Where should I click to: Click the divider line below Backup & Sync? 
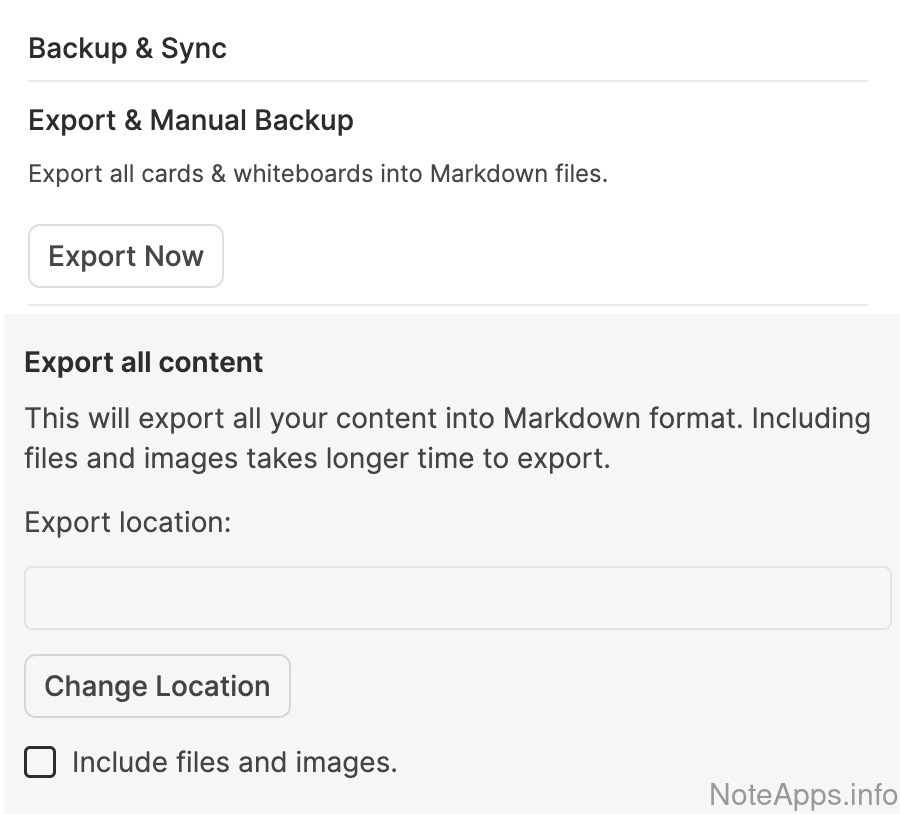click(x=447, y=81)
